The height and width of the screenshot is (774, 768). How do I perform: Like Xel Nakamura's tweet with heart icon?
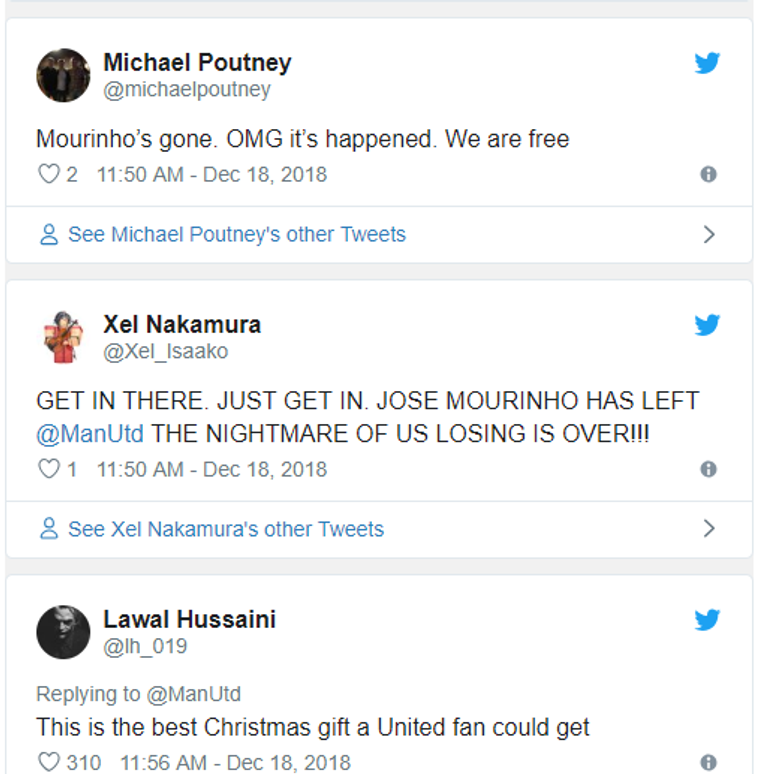tap(48, 469)
